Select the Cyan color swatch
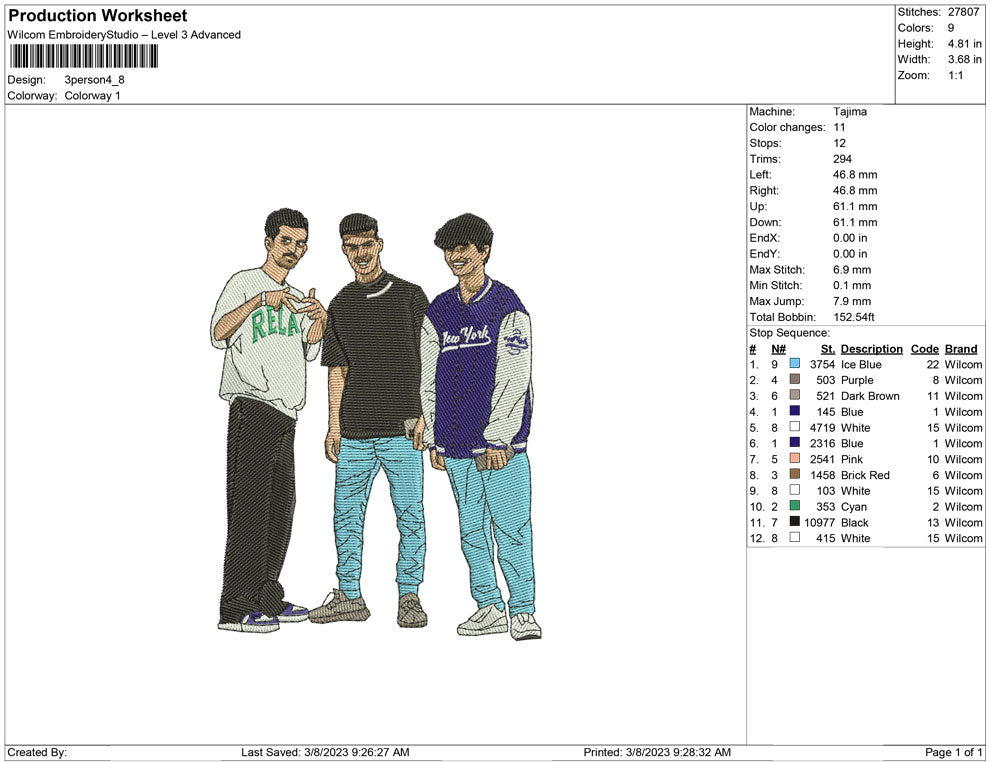 point(794,506)
